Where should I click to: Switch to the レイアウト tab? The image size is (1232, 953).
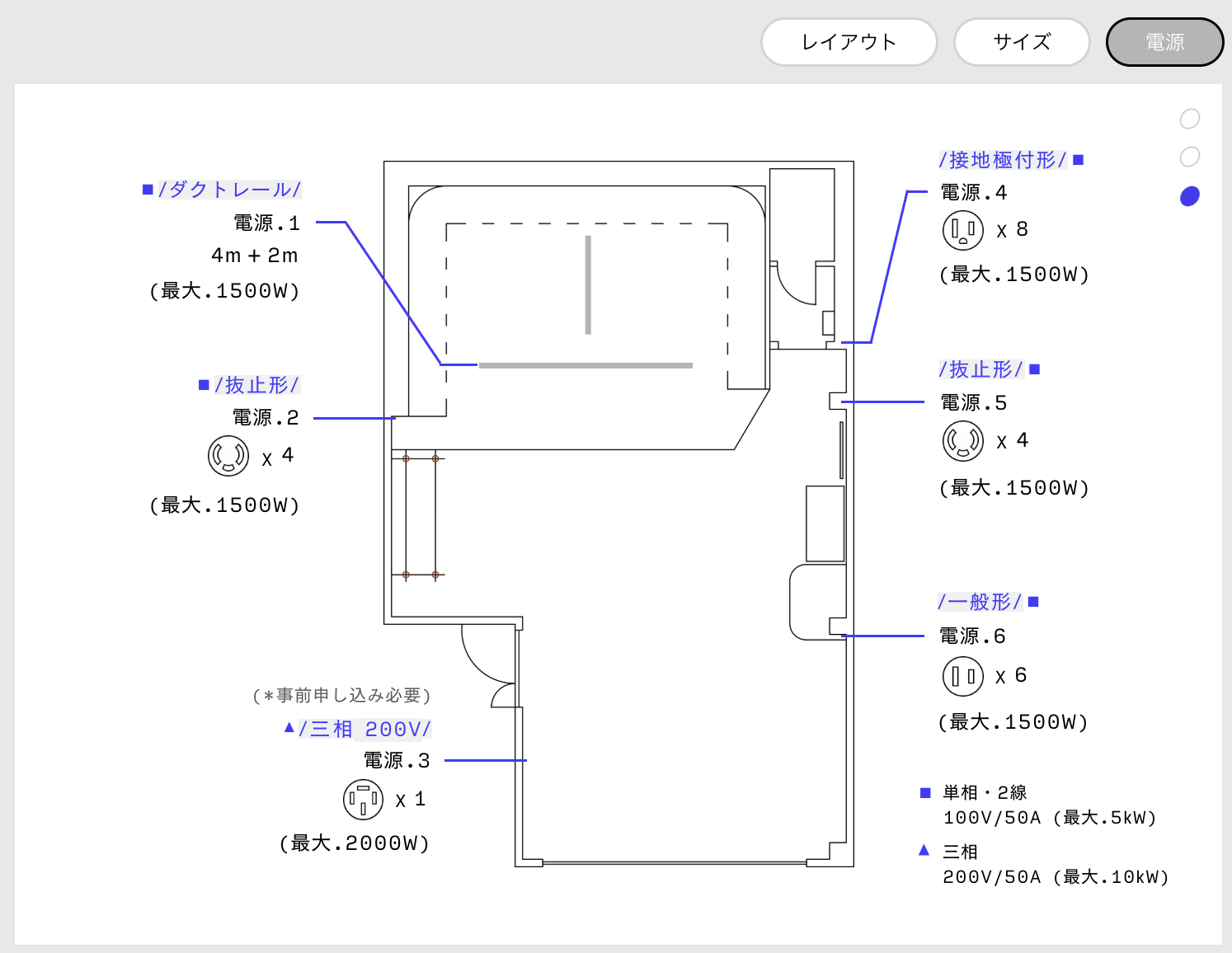[849, 42]
